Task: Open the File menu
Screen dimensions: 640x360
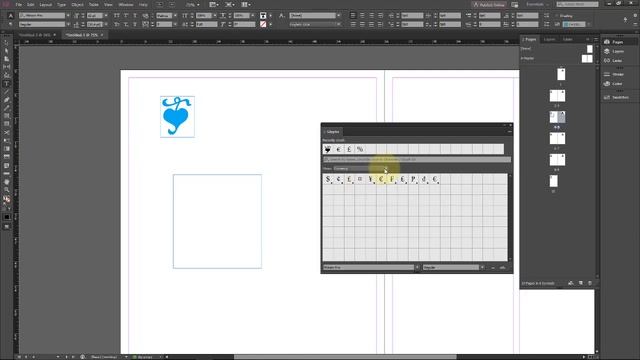Action: [x=19, y=4]
